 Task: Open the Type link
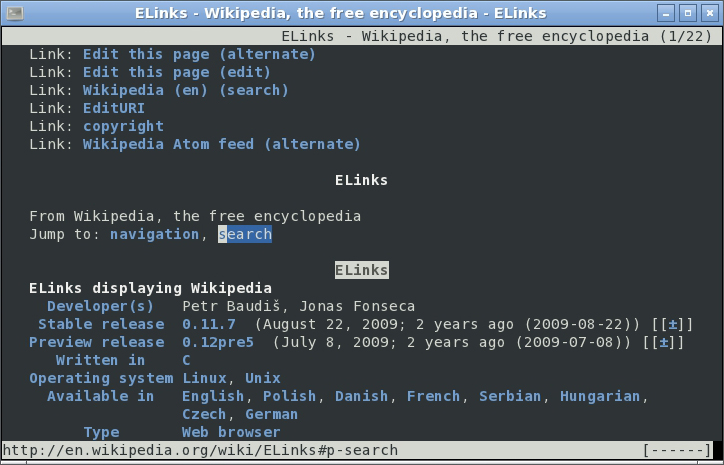pyautogui.click(x=101, y=433)
